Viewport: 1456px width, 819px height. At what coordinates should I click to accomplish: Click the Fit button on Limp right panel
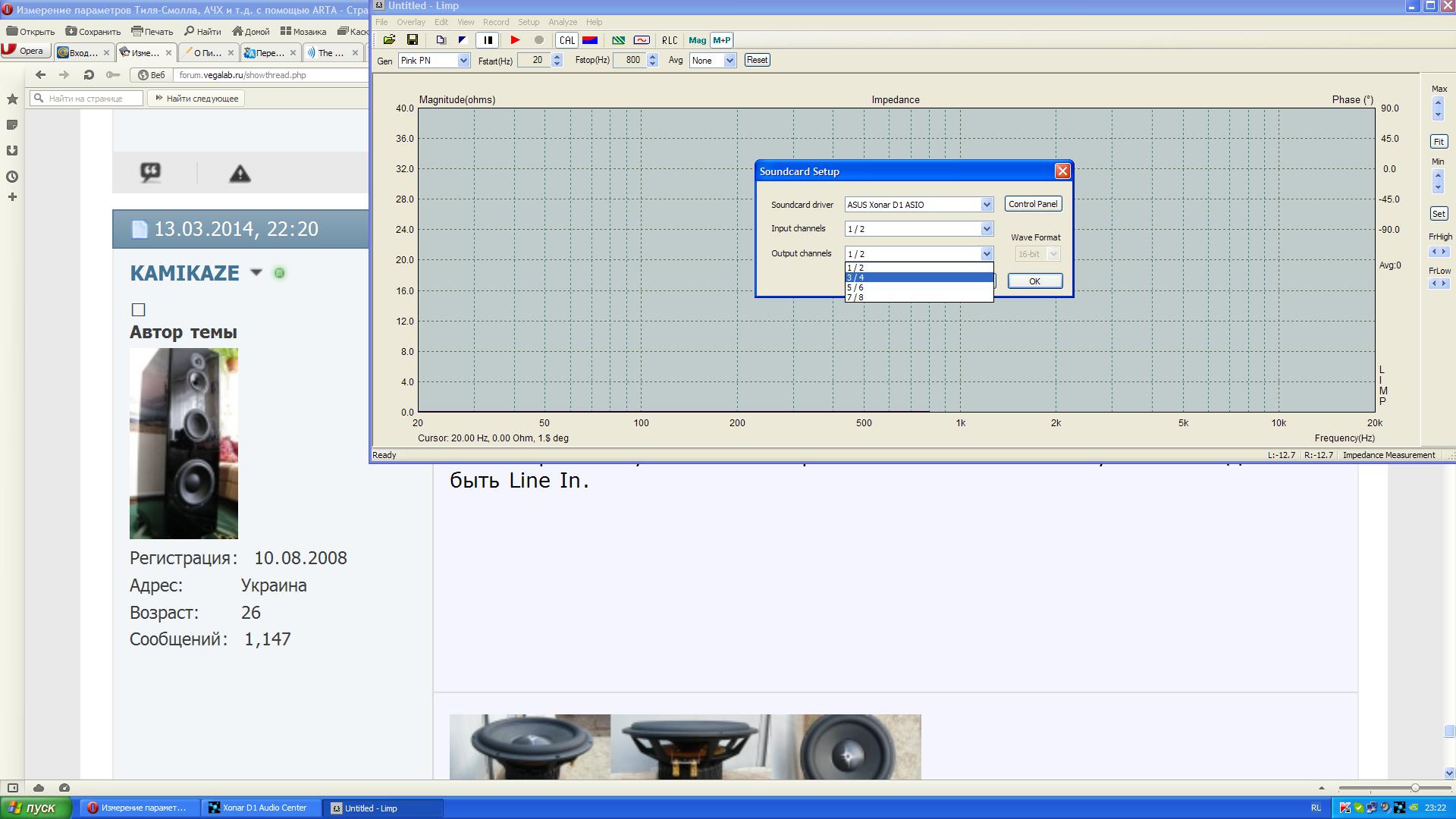[1439, 142]
